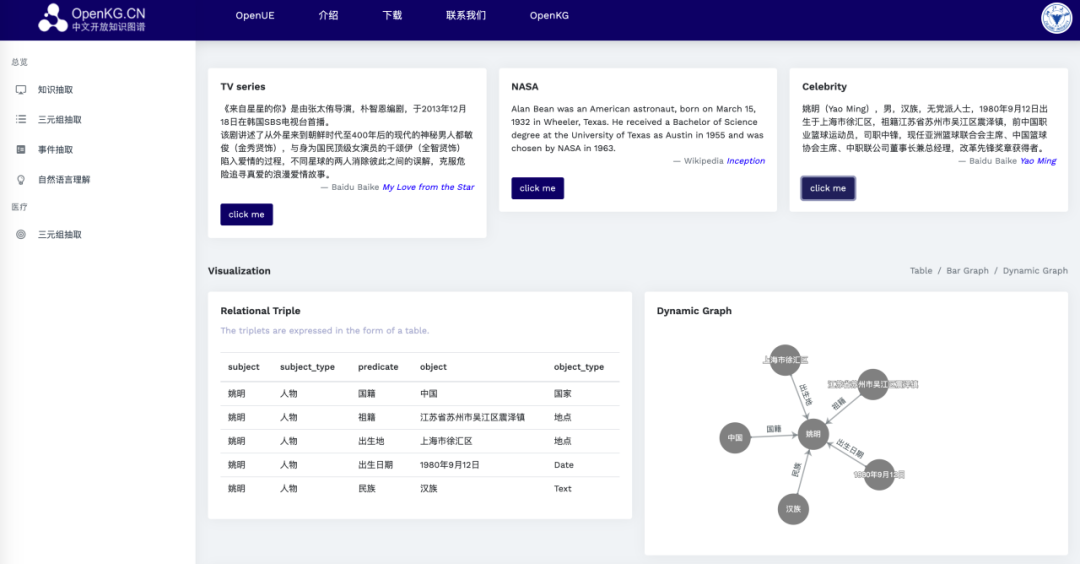Click the 1980年9月12日 graph node

coord(879,474)
